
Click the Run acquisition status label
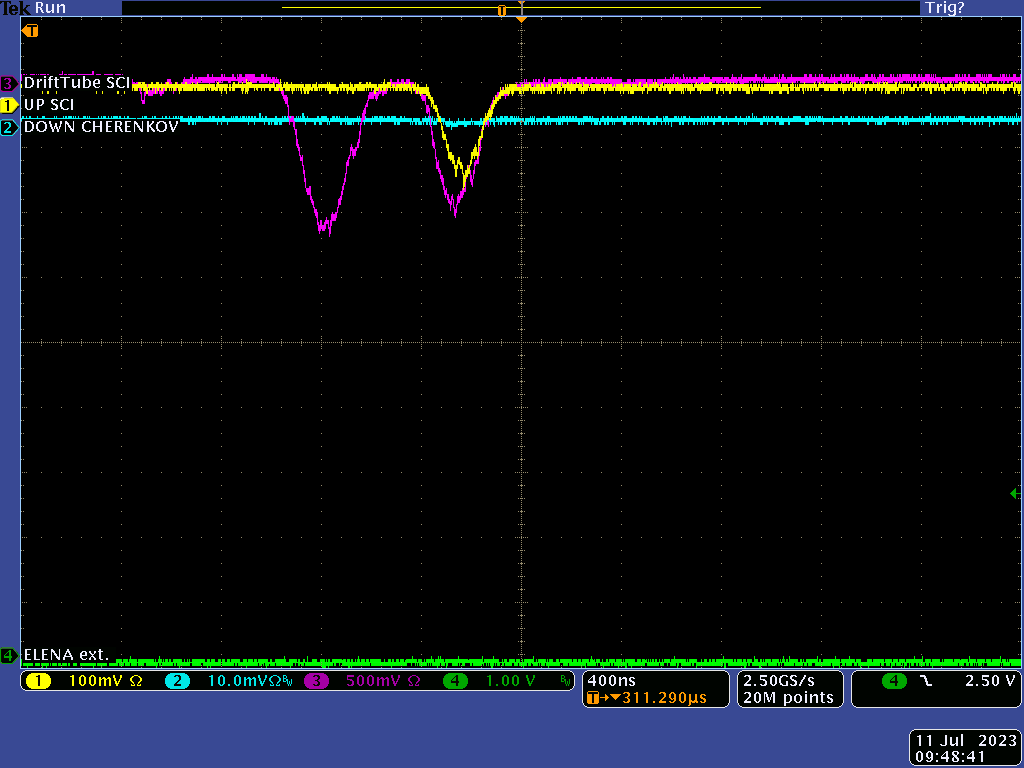[x=52, y=8]
